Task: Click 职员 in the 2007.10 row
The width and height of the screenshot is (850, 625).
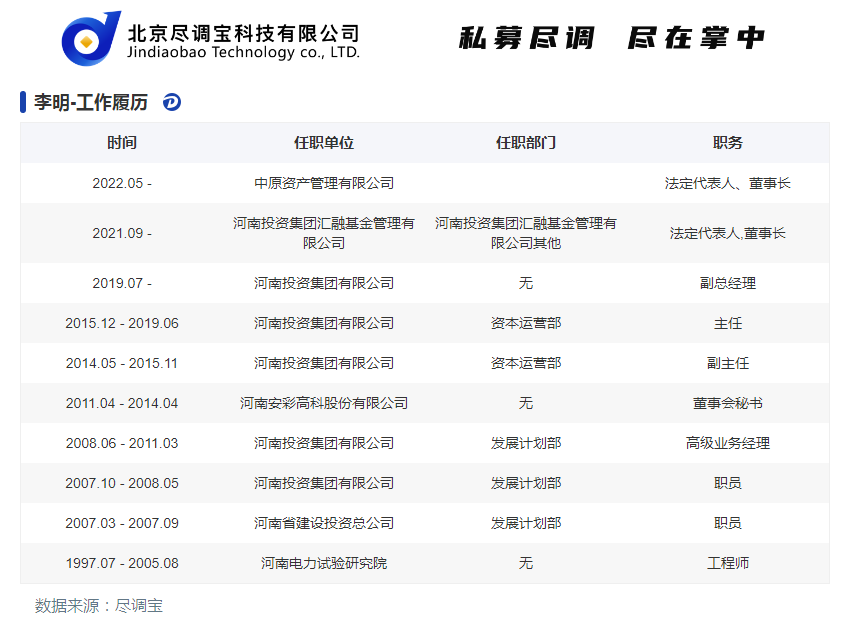Action: (727, 483)
